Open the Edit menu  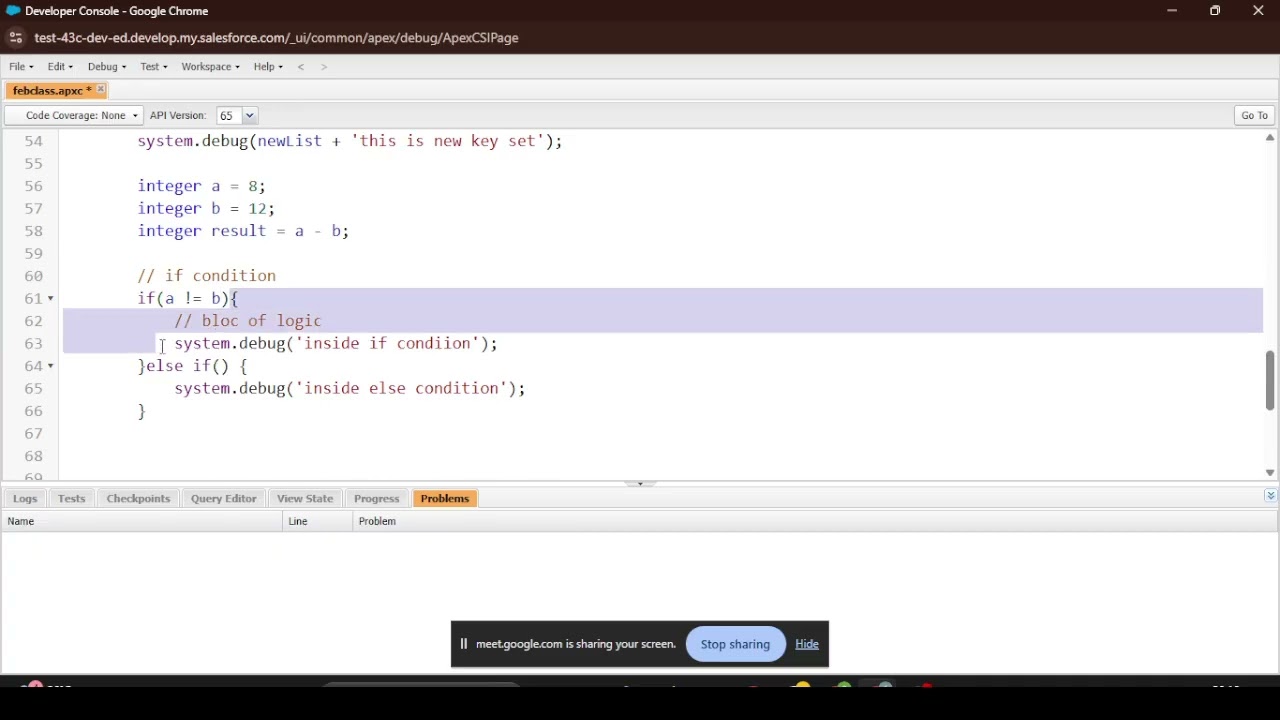click(x=60, y=67)
